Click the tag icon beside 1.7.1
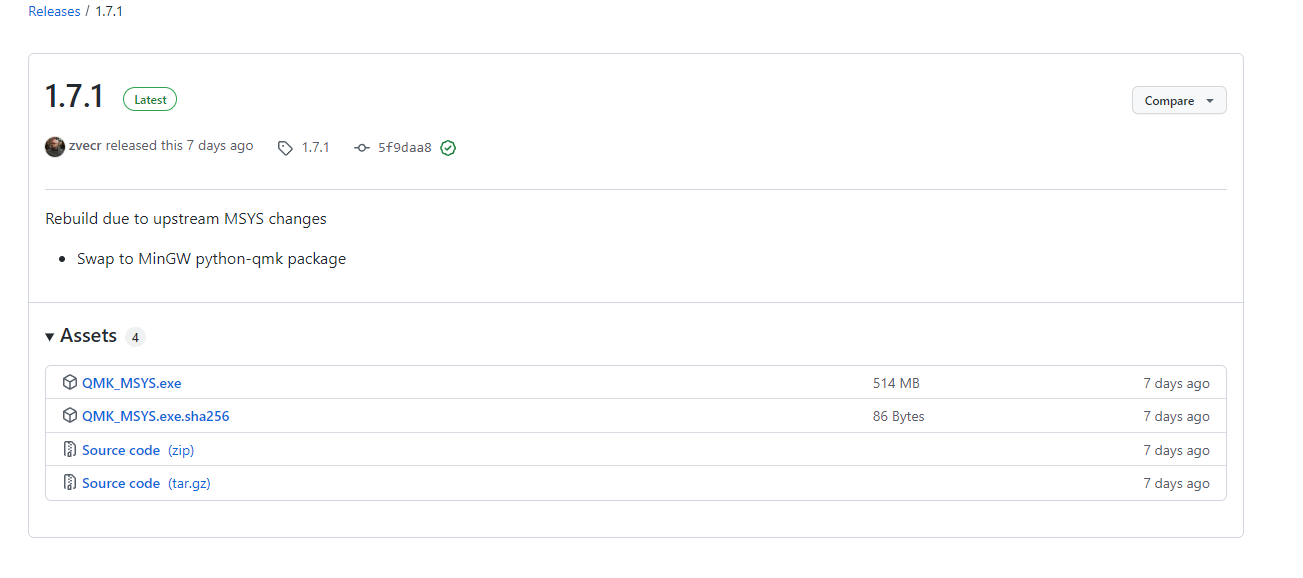The height and width of the screenshot is (578, 1303). pyautogui.click(x=285, y=148)
